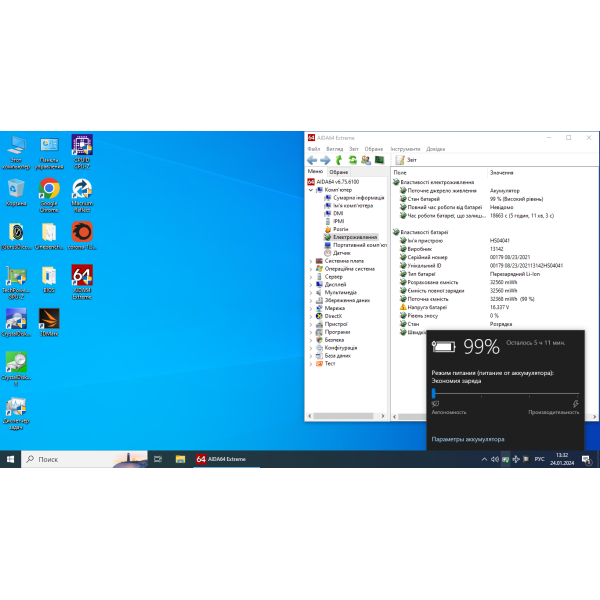Select Датчик tree item
This screenshot has height=600, width=600.
click(338, 253)
